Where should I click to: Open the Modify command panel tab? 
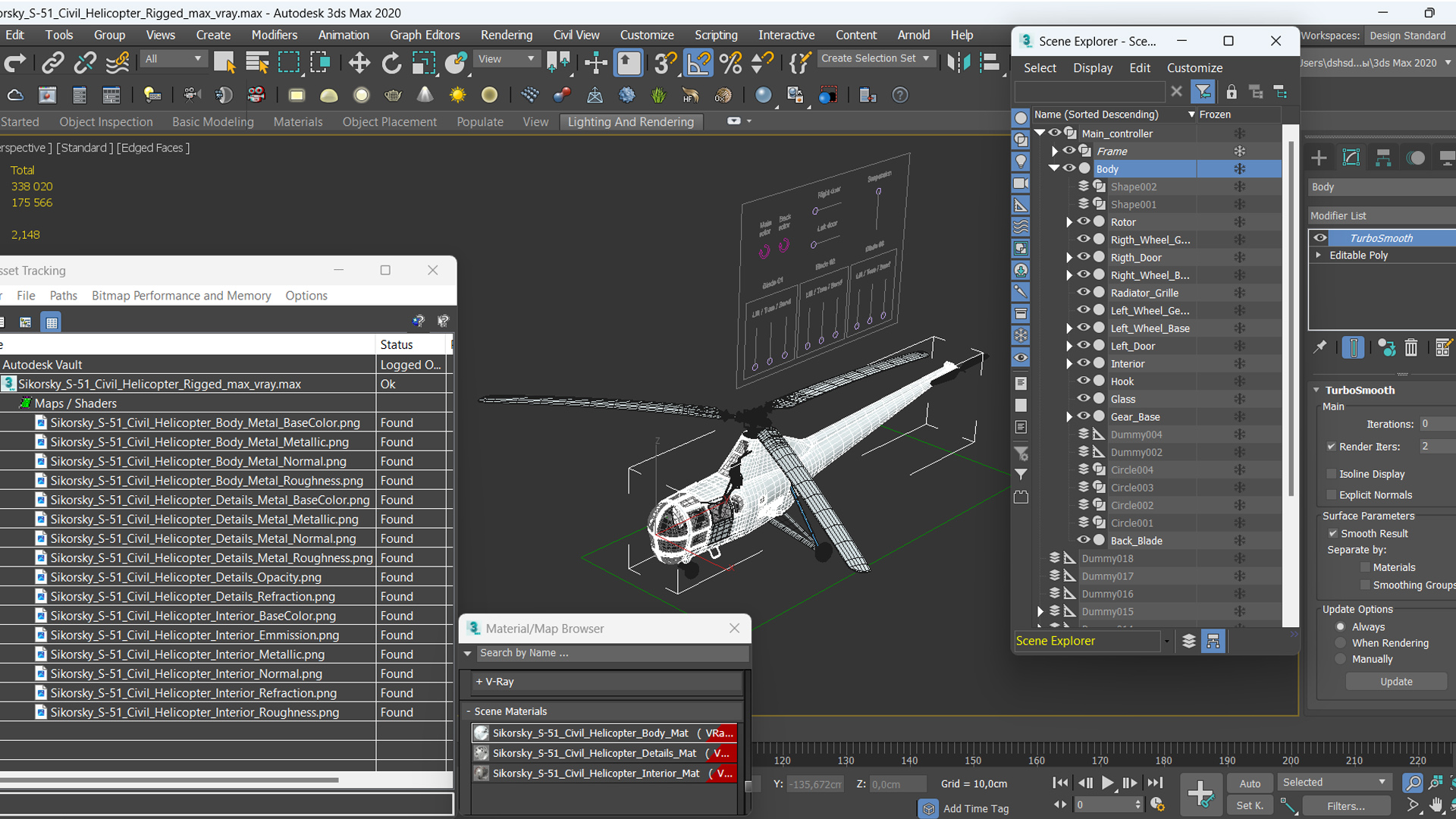tap(1351, 158)
